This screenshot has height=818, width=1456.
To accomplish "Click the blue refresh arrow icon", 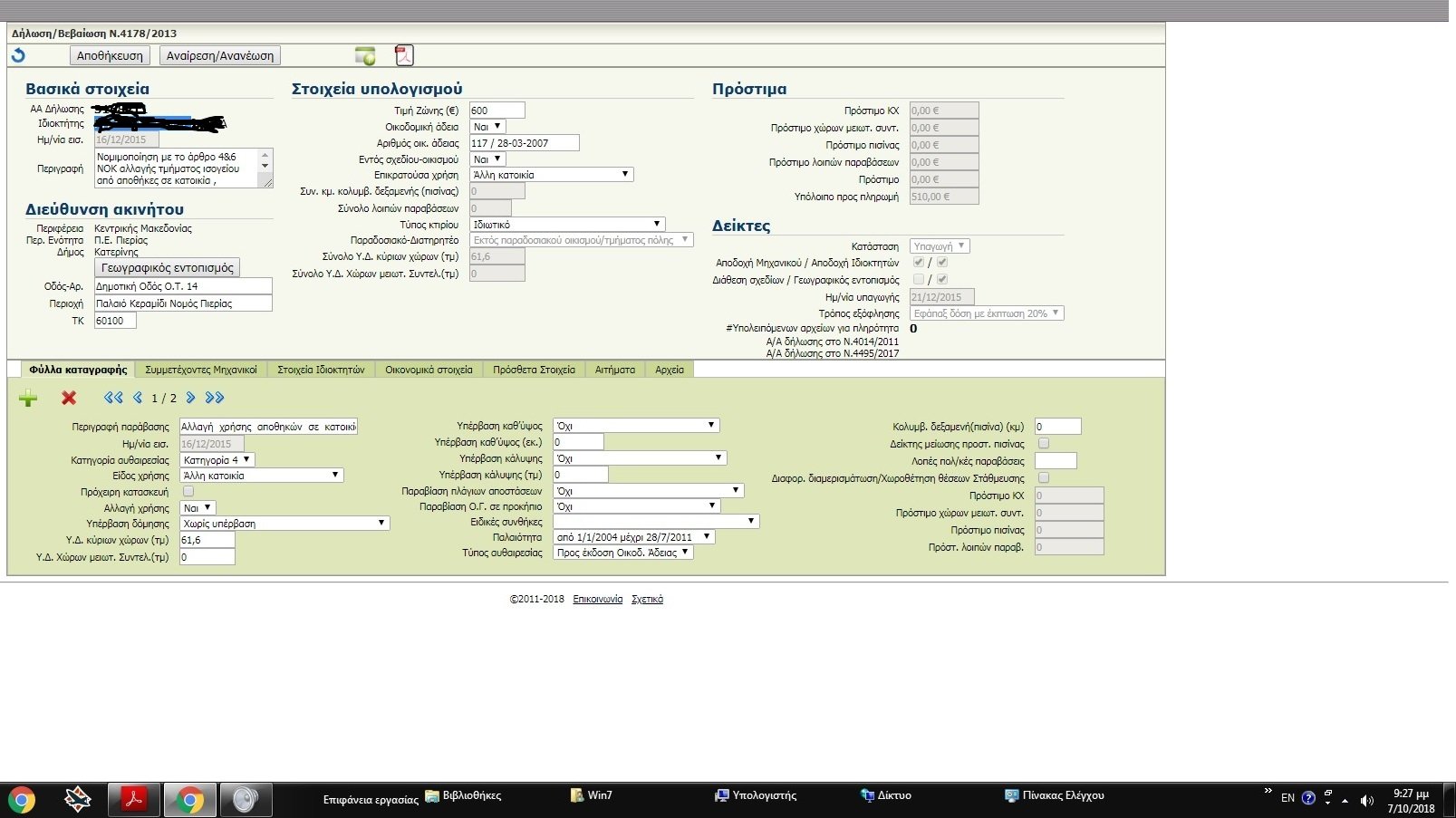I will tap(18, 55).
